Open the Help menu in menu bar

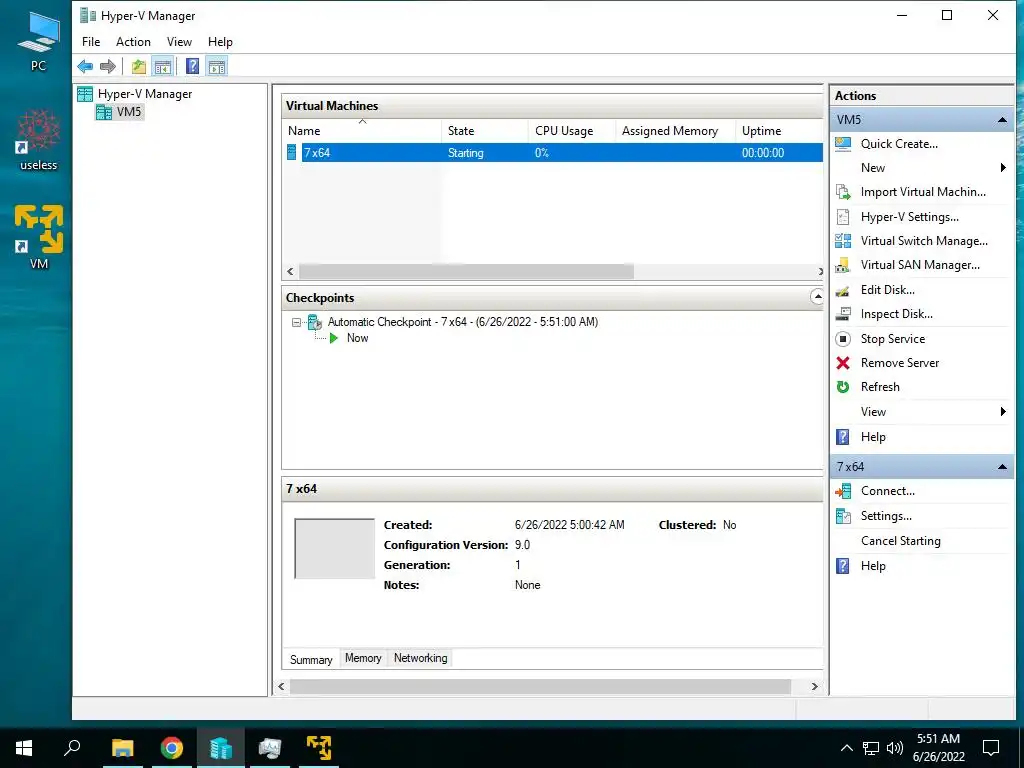pos(220,42)
